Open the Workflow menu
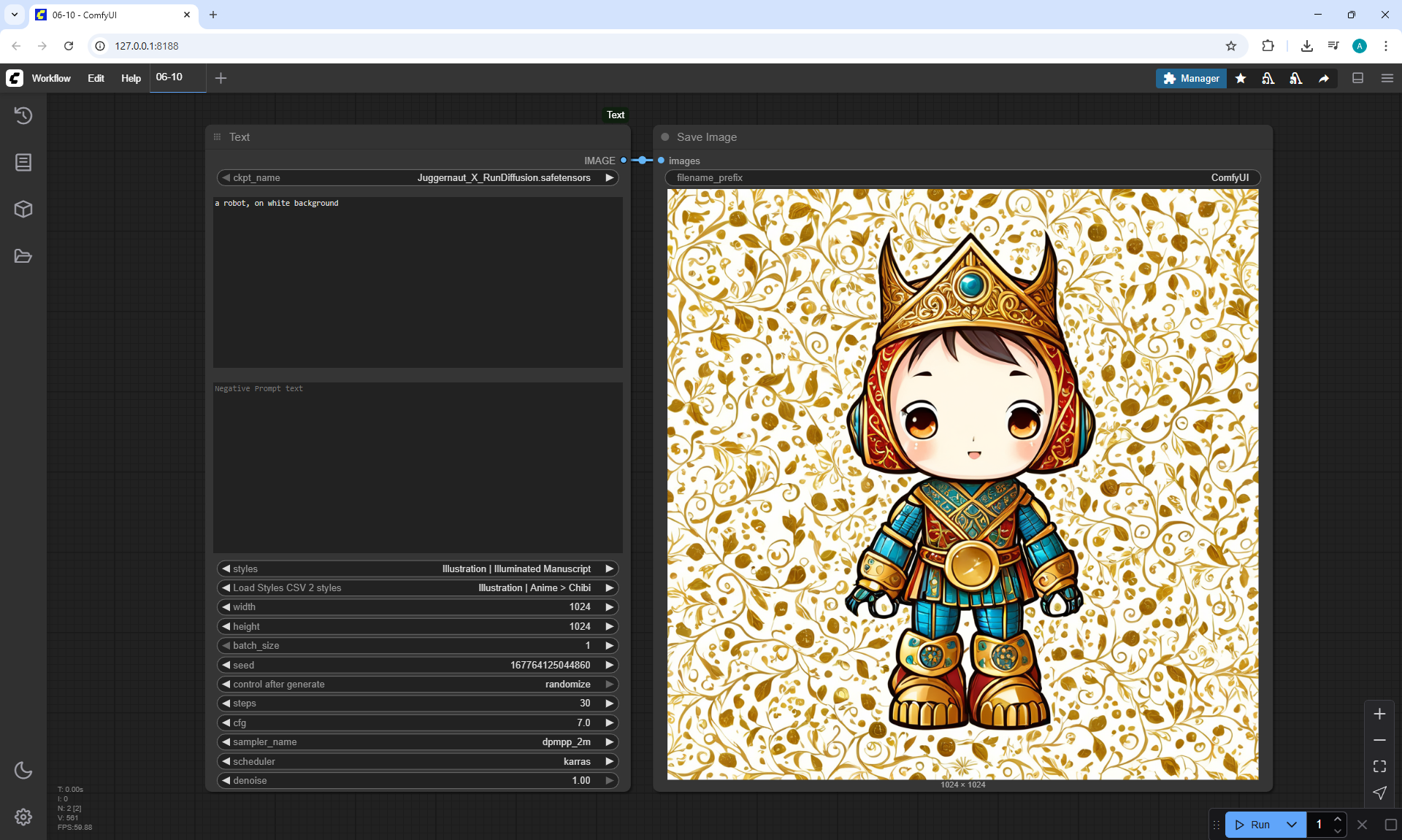The image size is (1402, 840). (x=51, y=78)
